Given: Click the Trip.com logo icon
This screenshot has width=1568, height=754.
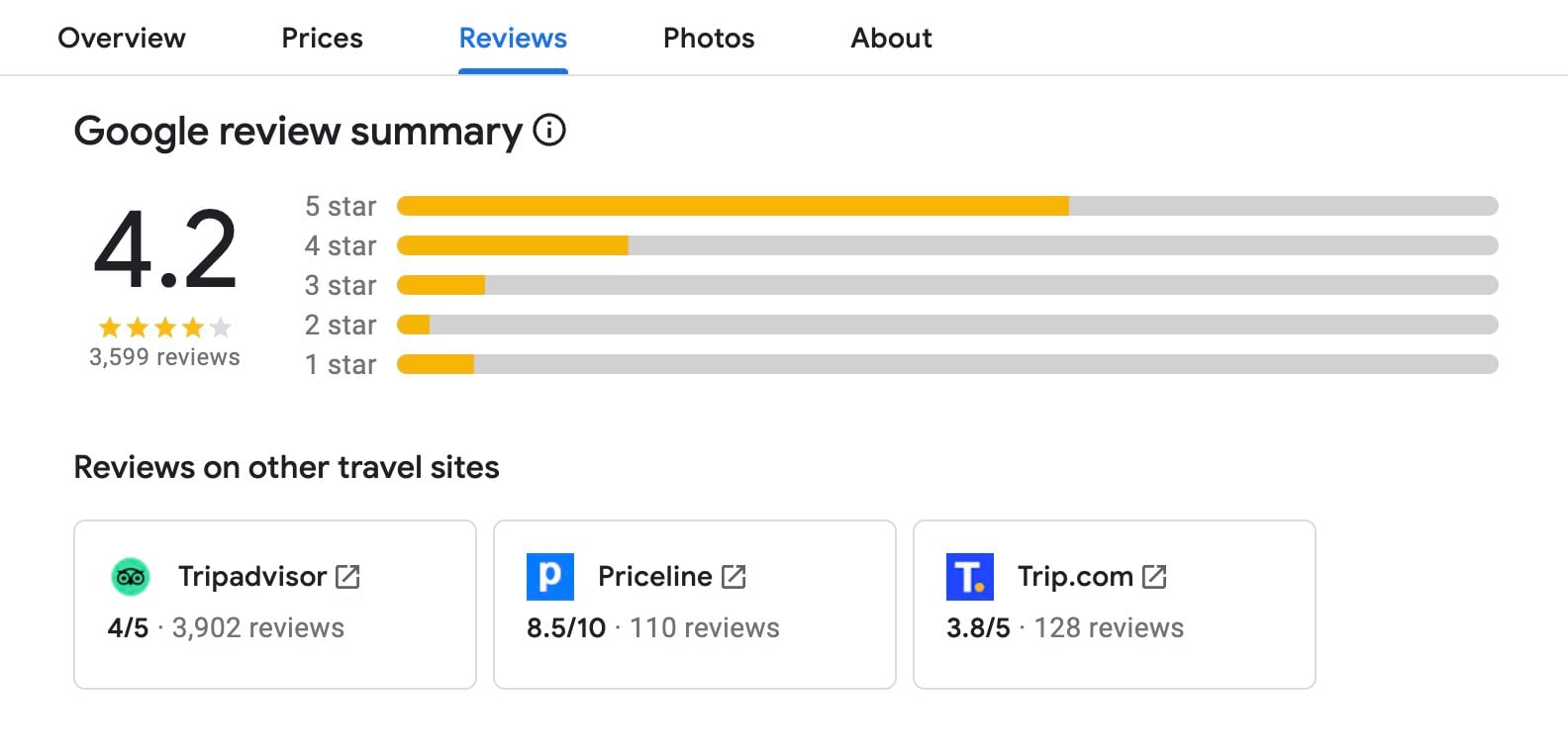Looking at the screenshot, I should click(x=969, y=577).
